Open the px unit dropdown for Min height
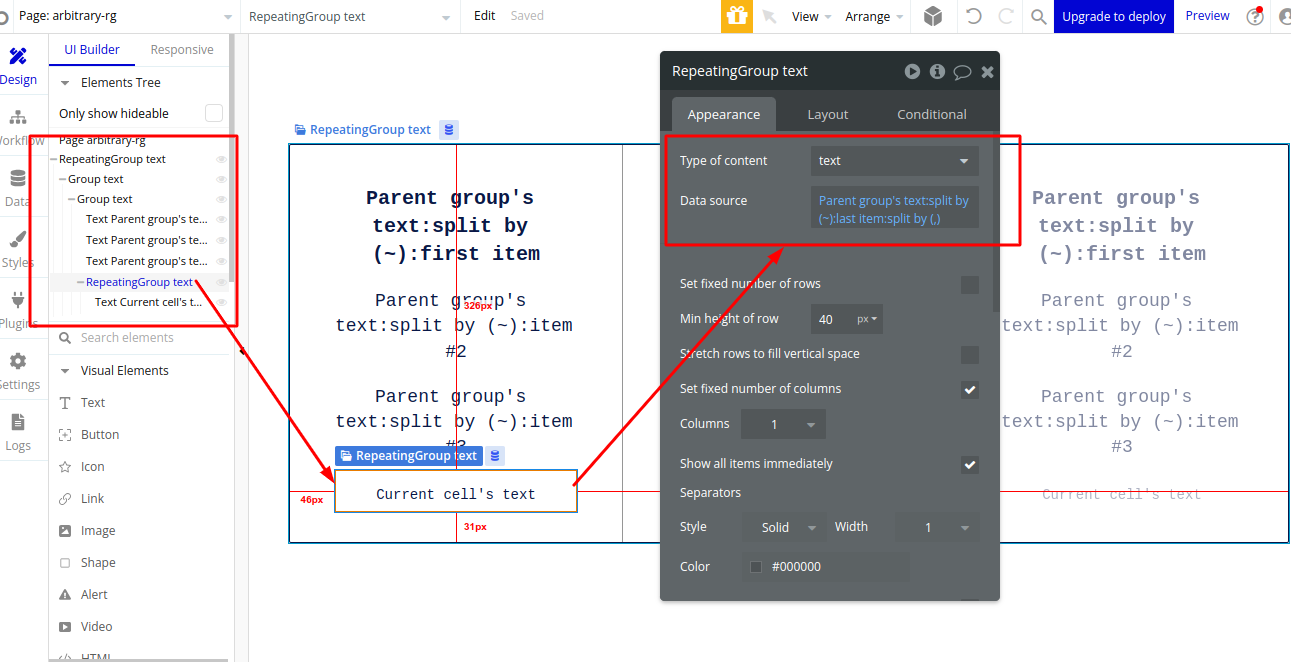The width and height of the screenshot is (1291, 662). point(868,319)
